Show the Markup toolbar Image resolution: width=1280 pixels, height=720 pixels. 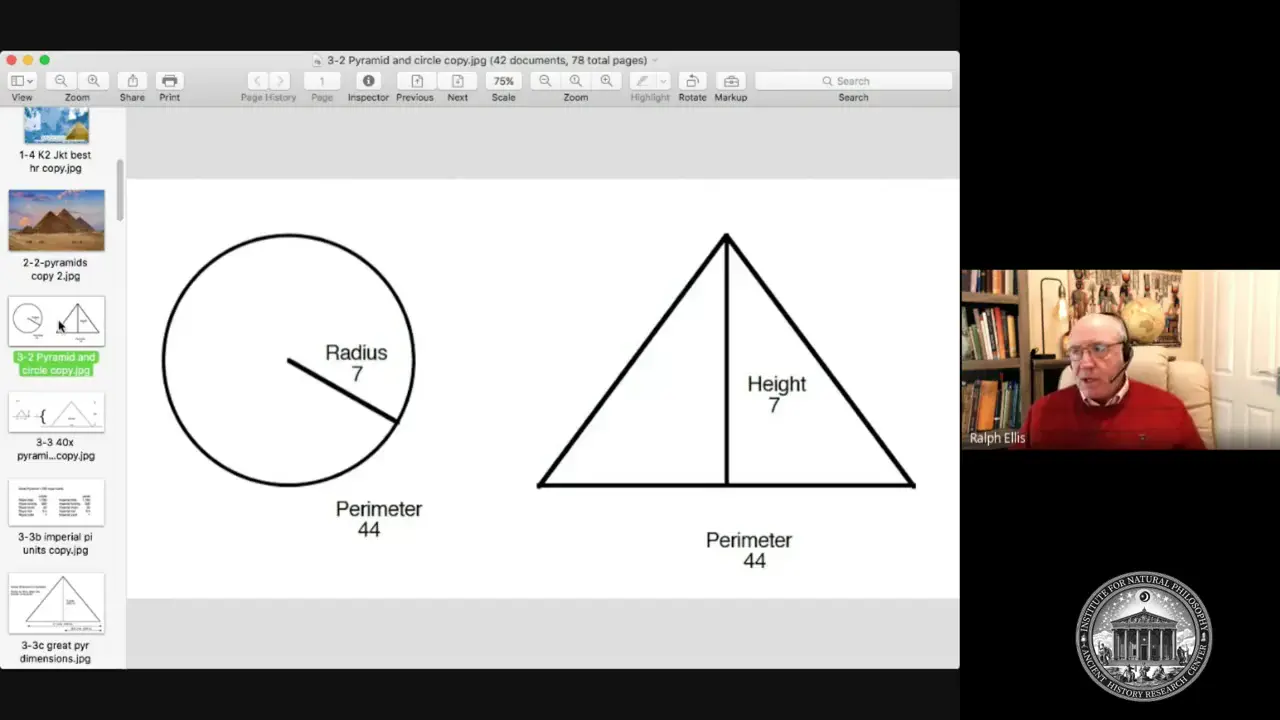731,81
